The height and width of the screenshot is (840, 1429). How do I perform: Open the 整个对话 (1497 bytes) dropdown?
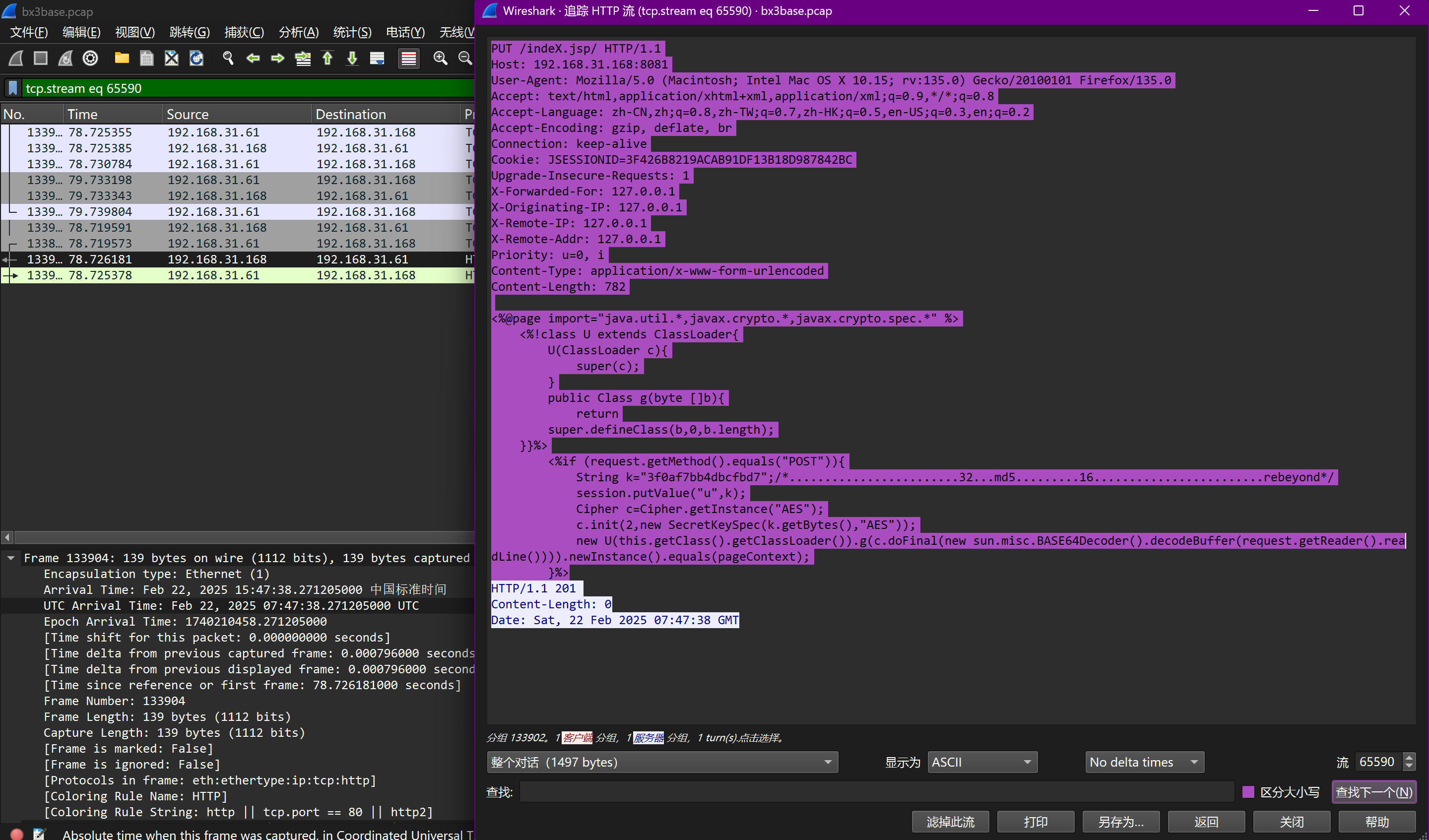(662, 762)
